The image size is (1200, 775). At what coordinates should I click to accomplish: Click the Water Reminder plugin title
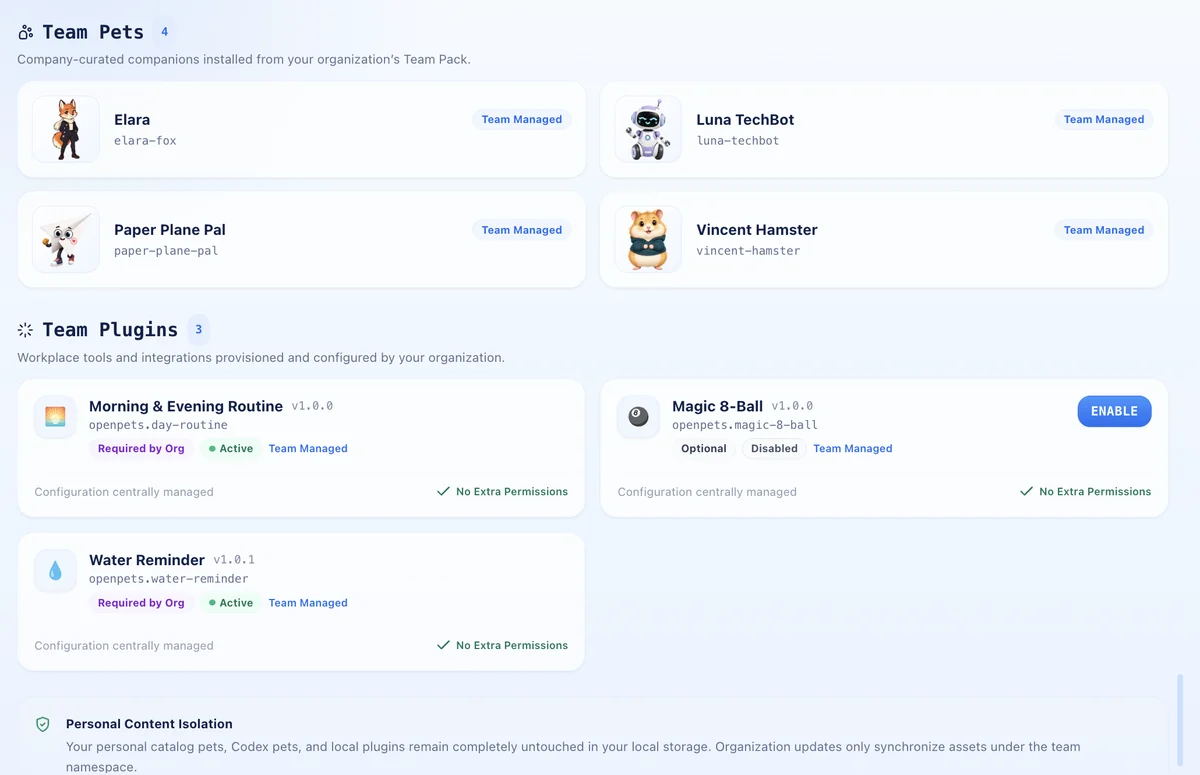(147, 560)
